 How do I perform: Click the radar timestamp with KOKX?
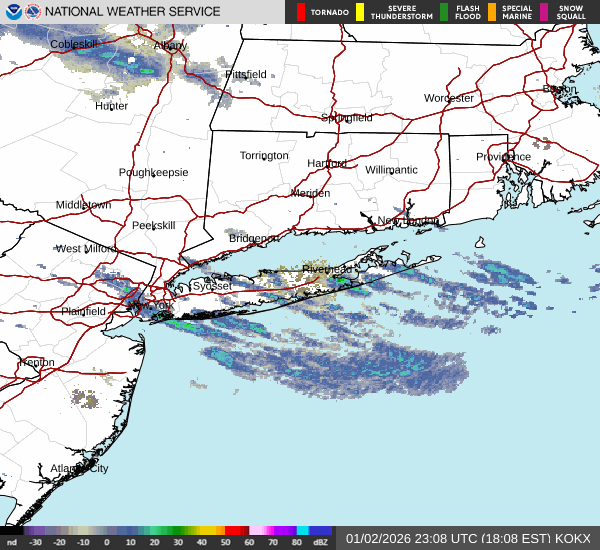[x=467, y=538]
